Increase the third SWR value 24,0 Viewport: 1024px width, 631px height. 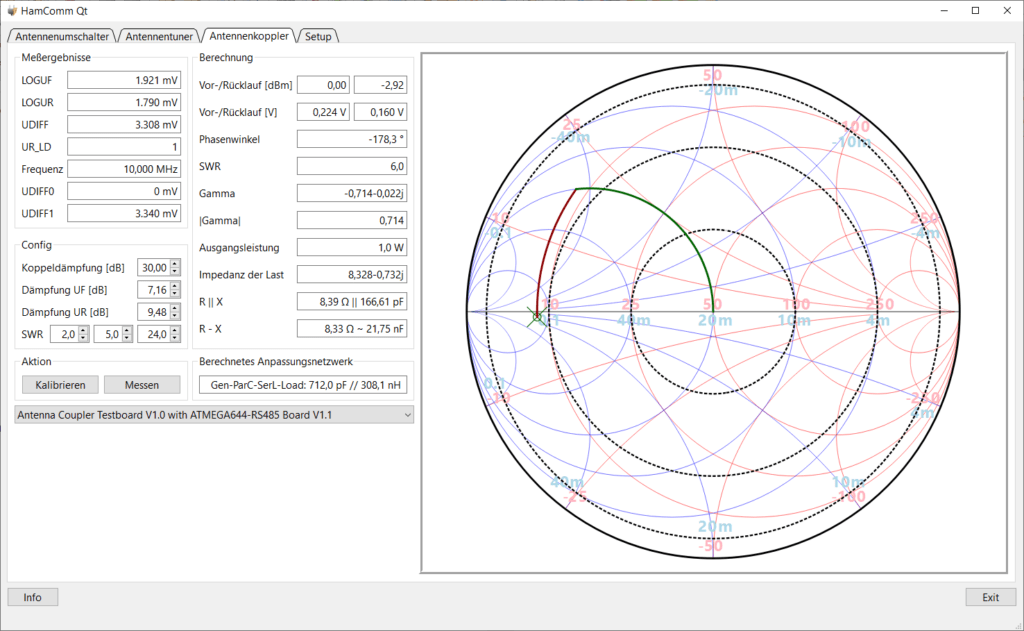click(x=175, y=331)
